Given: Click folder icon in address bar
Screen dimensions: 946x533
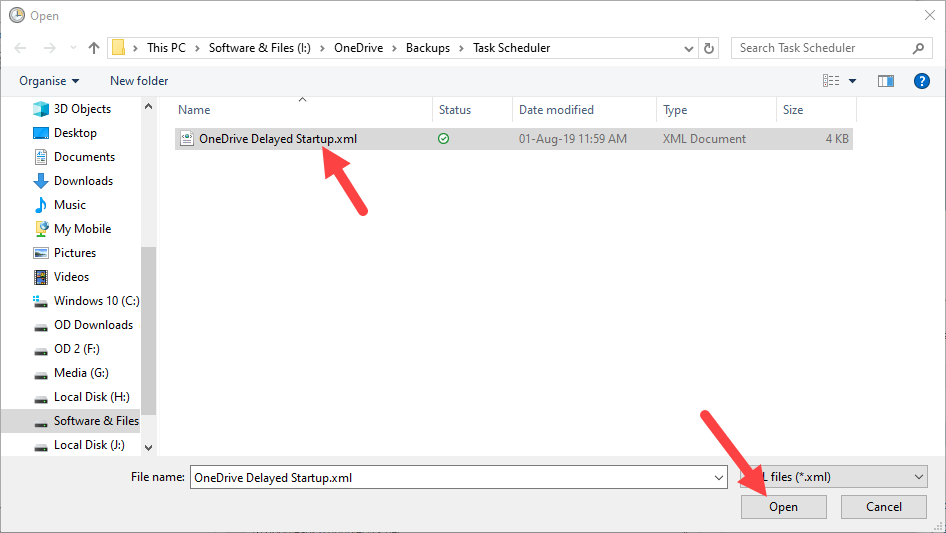Looking at the screenshot, I should (119, 48).
